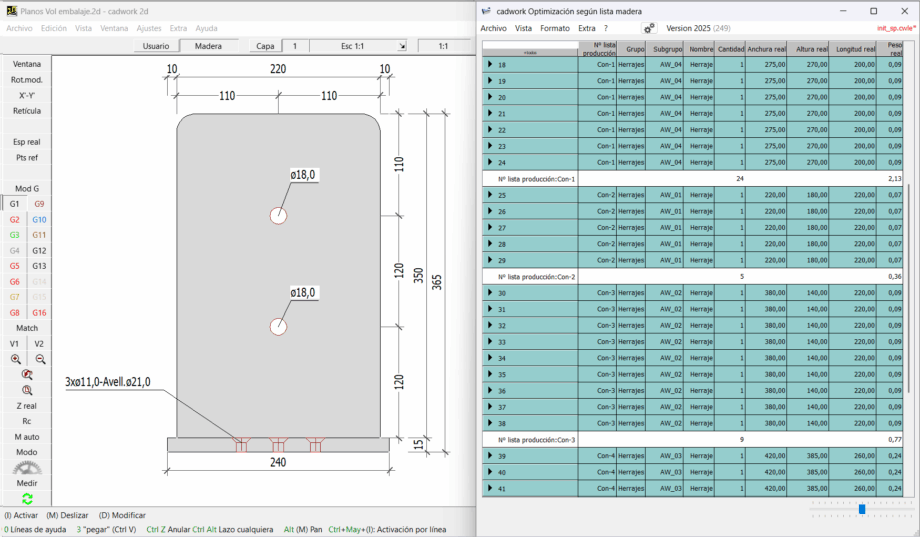Click the zoom slider handle at bottom right
Image resolution: width=920 pixels, height=537 pixels.
tap(861, 509)
